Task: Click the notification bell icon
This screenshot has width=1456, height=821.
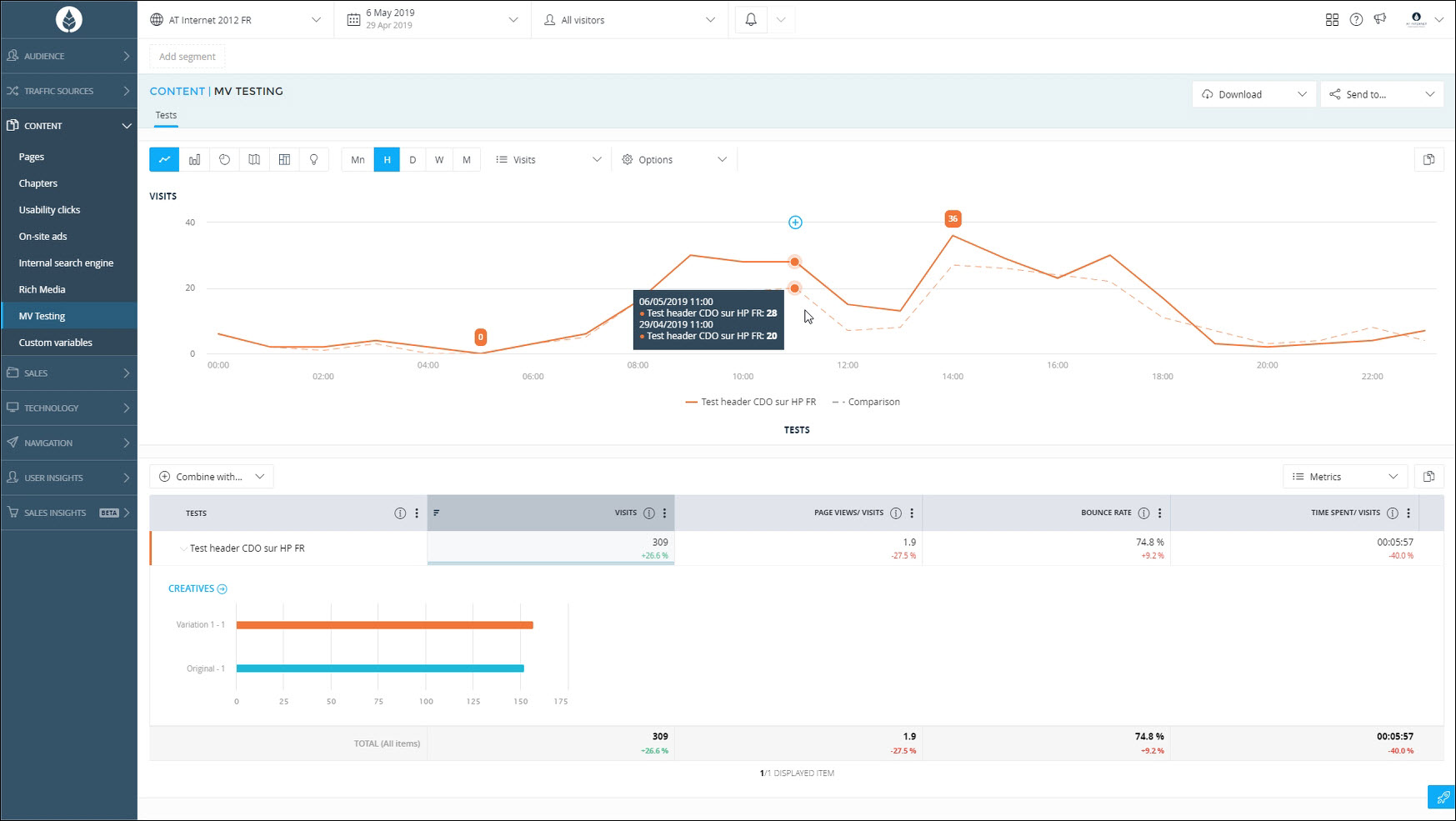Action: tap(751, 19)
